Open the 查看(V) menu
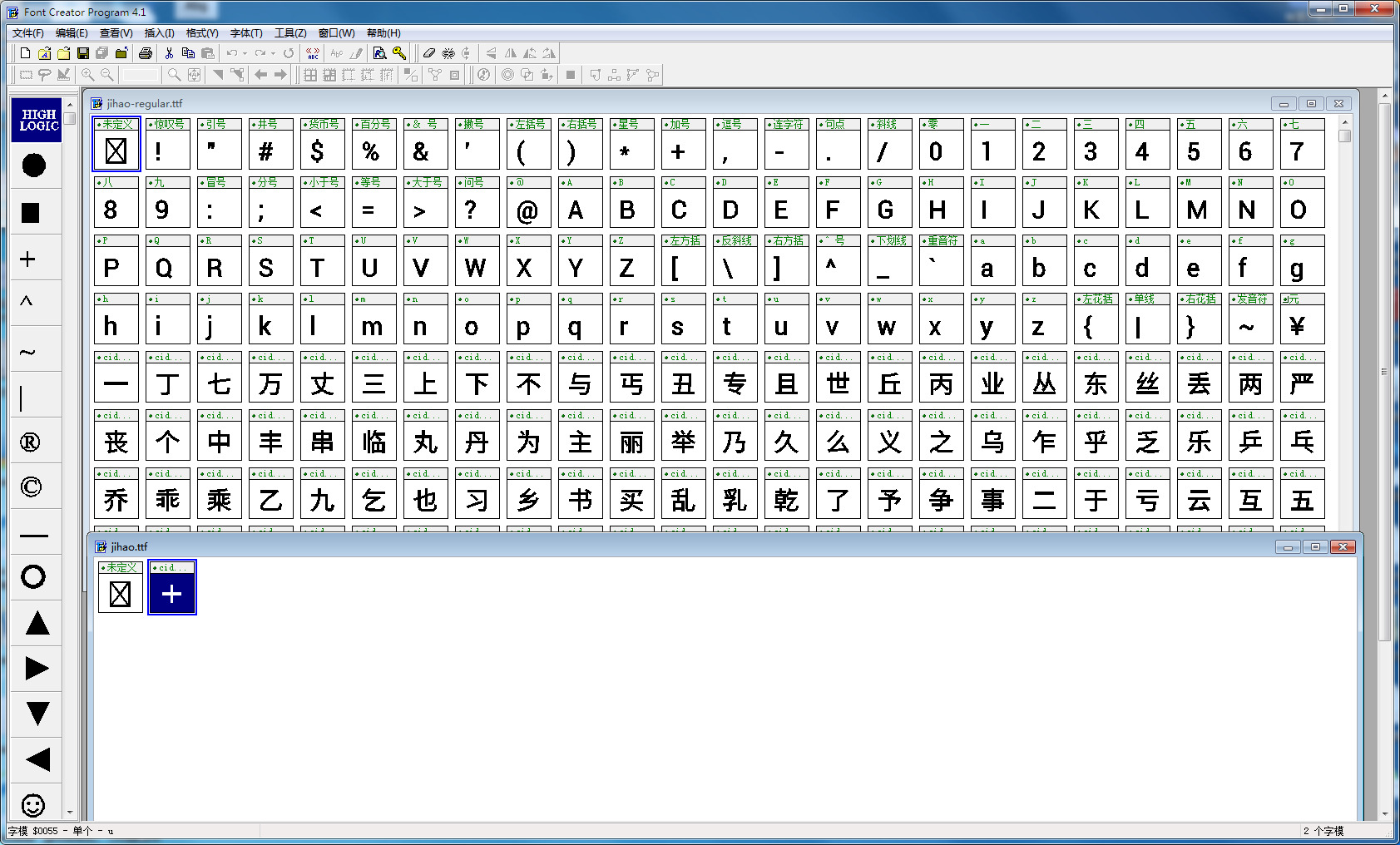 pyautogui.click(x=116, y=33)
